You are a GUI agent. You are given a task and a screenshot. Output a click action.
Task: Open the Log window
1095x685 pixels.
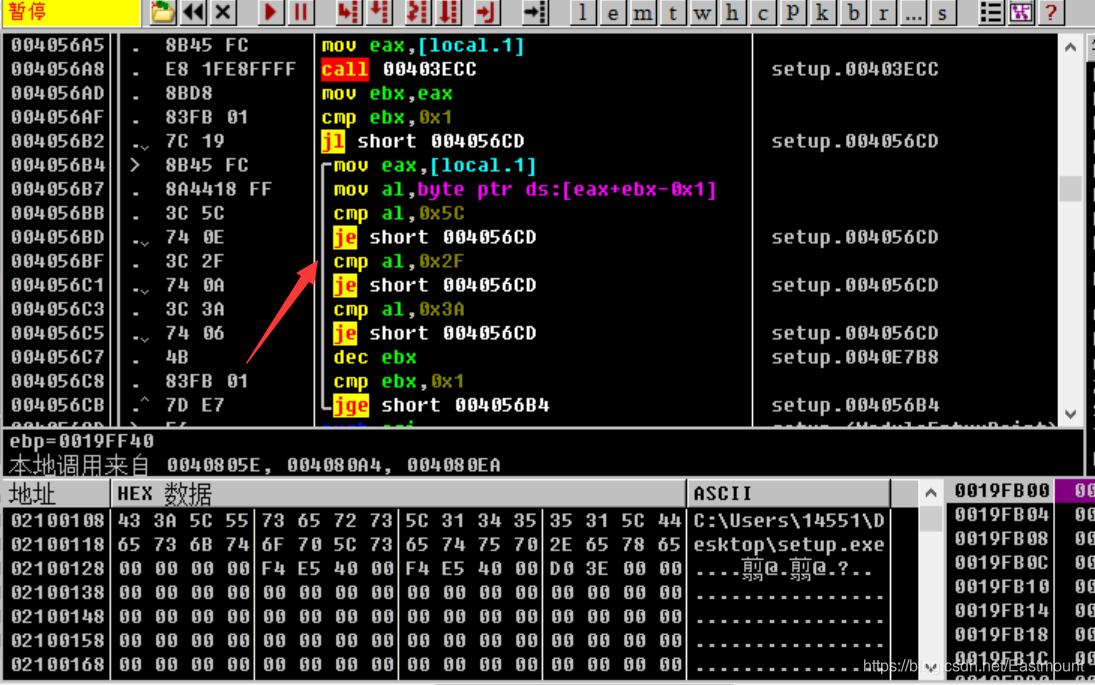[582, 13]
